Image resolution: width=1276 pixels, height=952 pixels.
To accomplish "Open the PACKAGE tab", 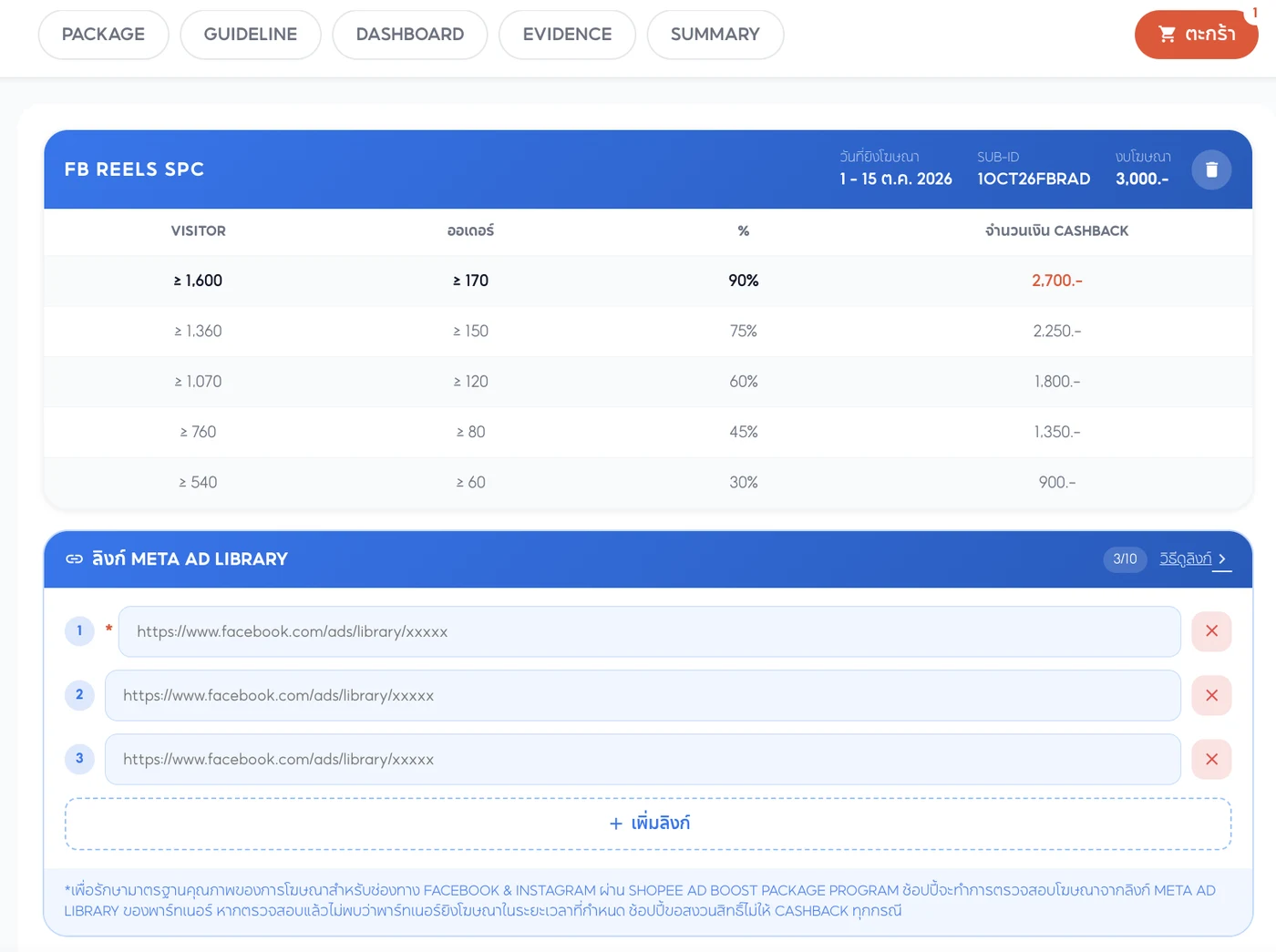I will click(x=103, y=35).
